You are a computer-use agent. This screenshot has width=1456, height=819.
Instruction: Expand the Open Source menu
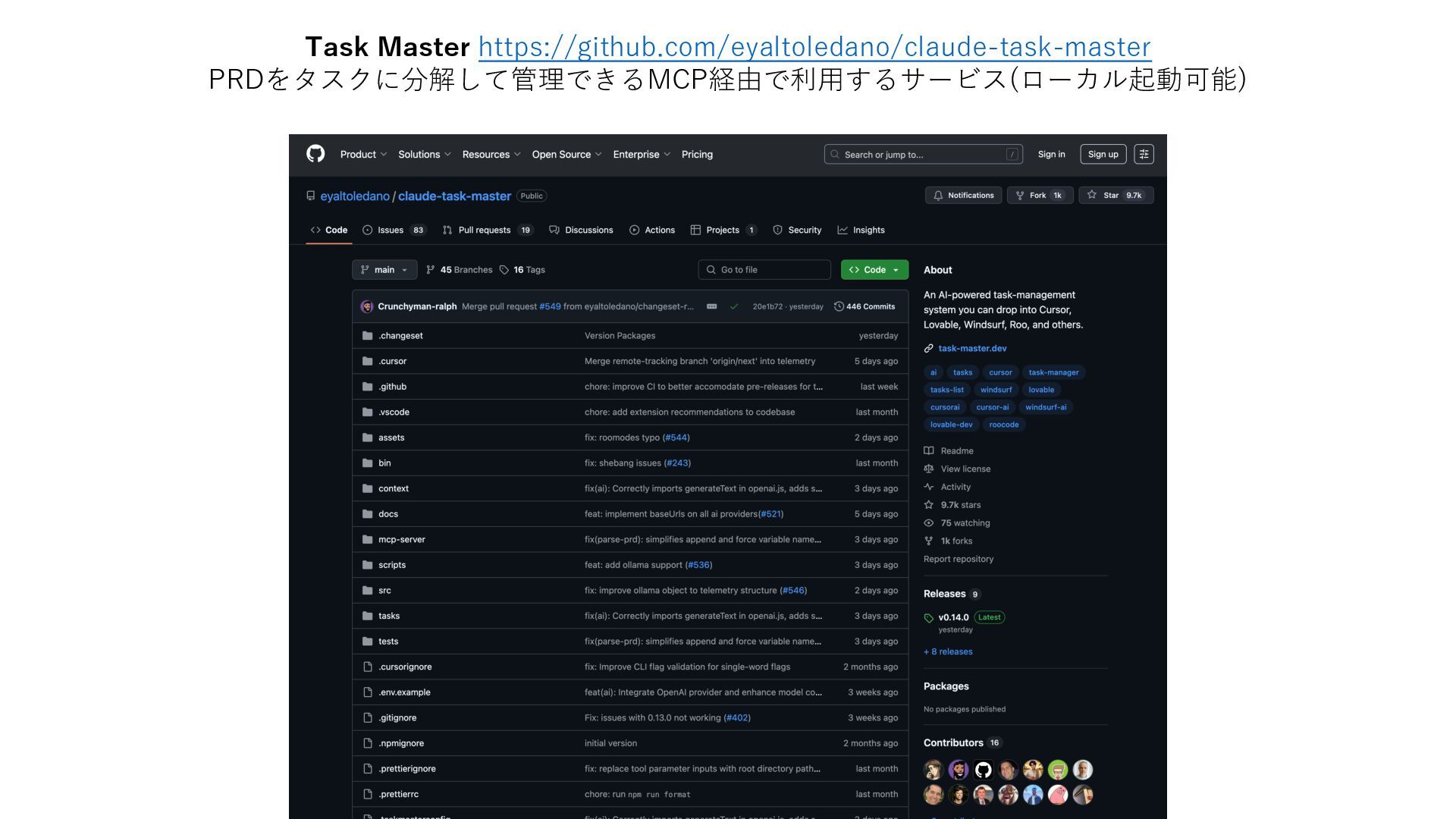point(566,154)
